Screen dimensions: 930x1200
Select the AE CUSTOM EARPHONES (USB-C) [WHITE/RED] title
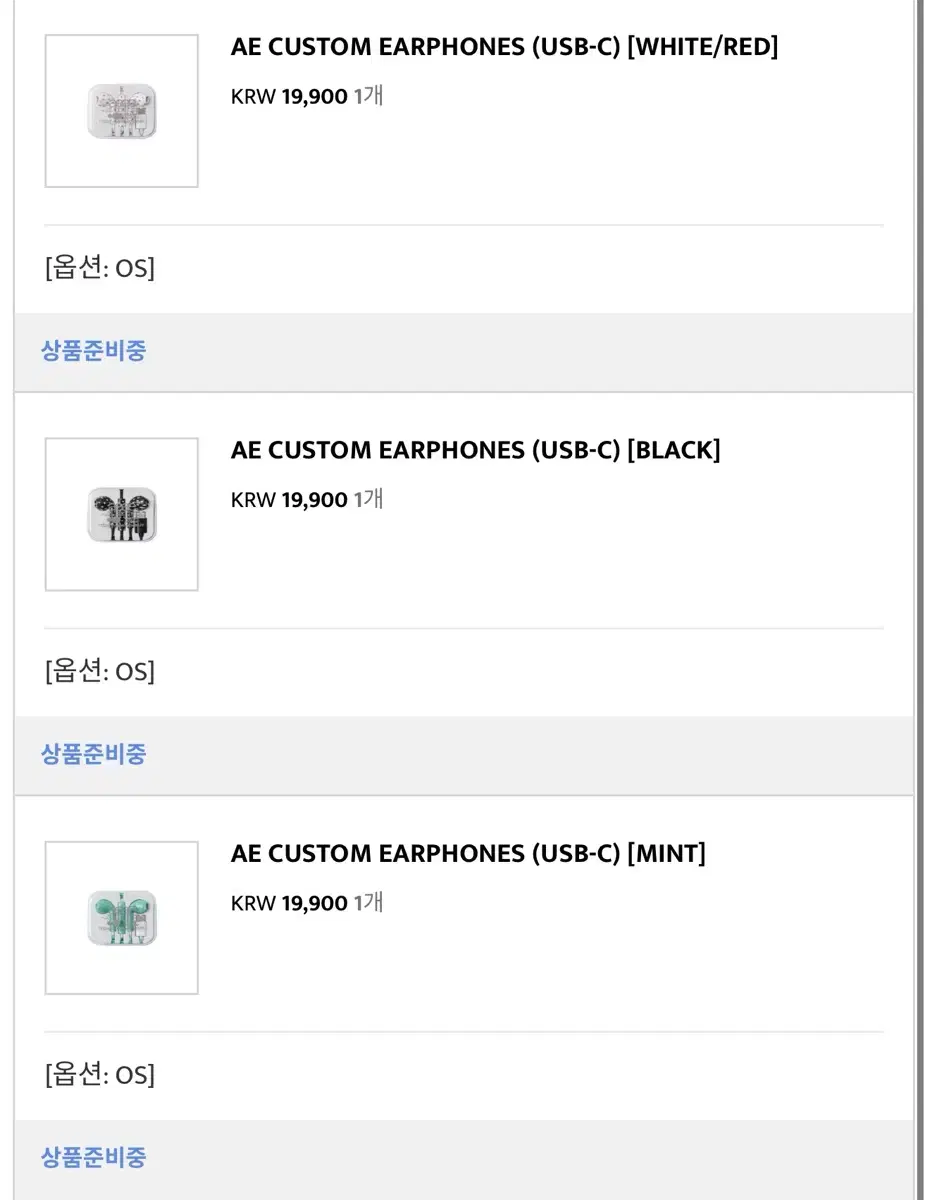[506, 46]
